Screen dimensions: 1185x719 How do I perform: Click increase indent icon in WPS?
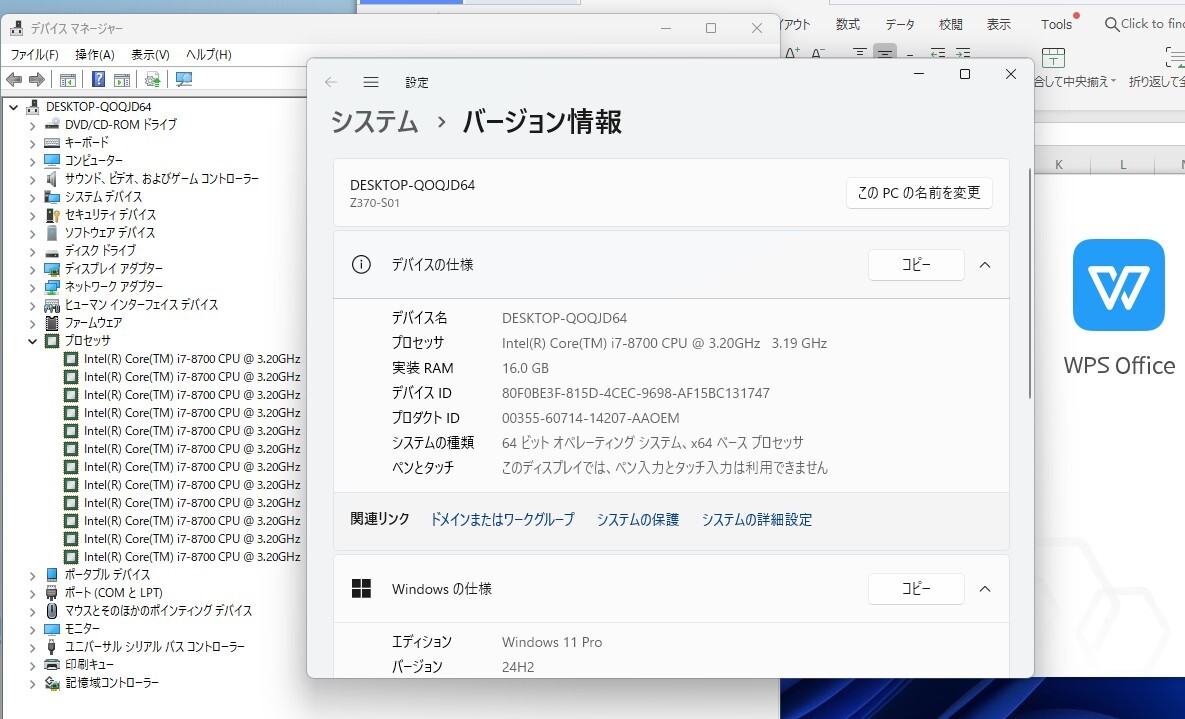(x=963, y=54)
